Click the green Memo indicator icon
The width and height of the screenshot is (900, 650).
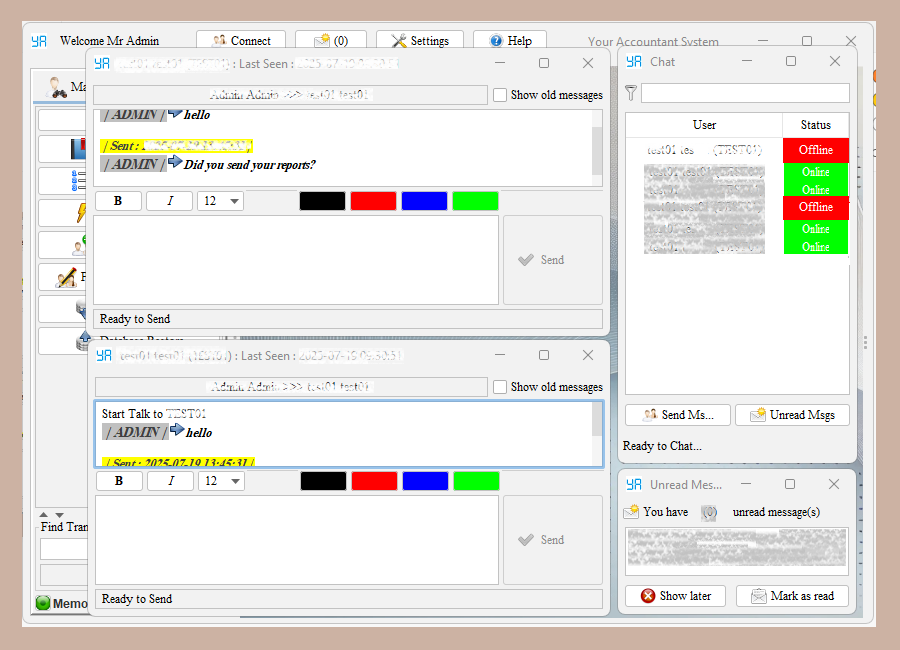(x=43, y=603)
